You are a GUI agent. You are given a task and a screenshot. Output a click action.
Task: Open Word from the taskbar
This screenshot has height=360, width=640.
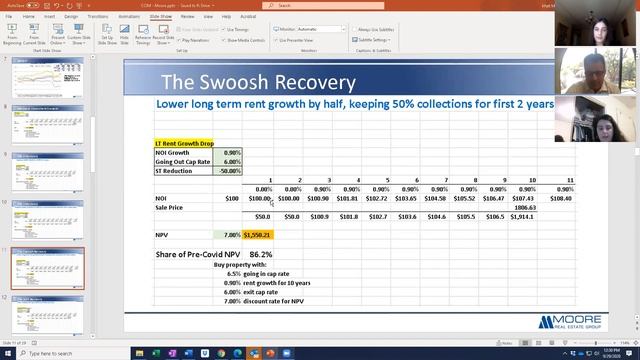tap(189, 353)
